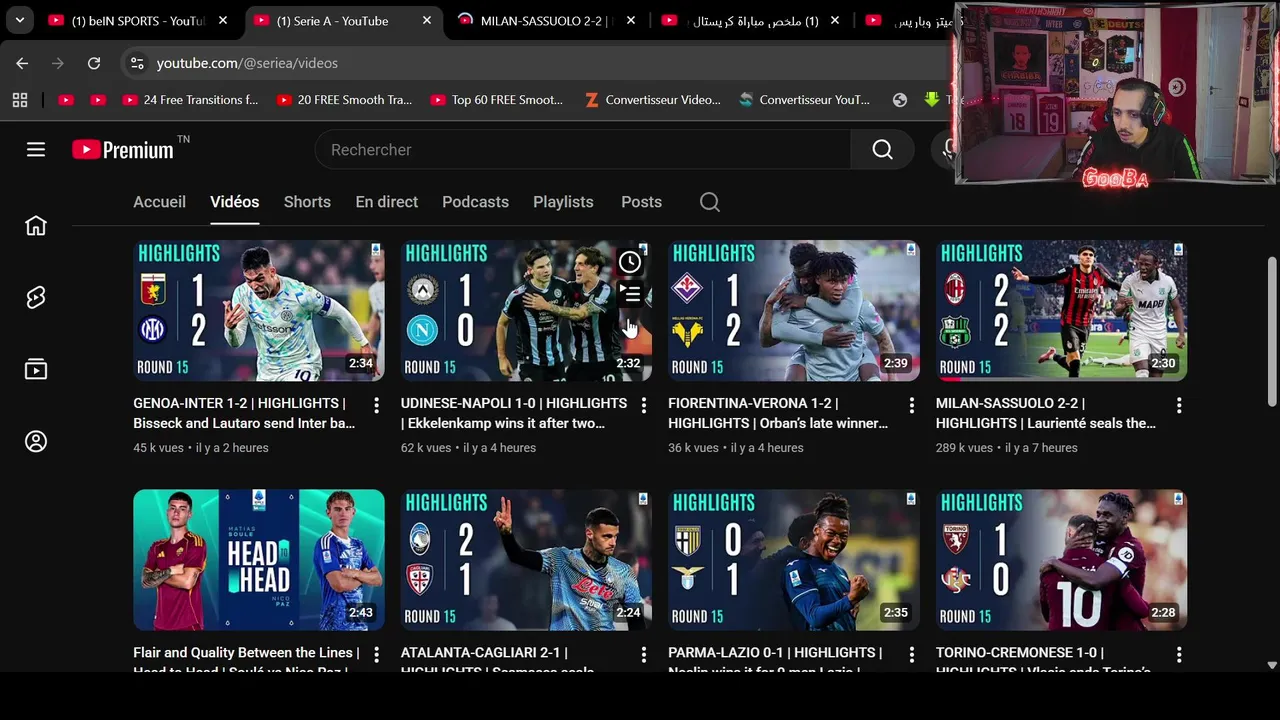Add Udinese-Napoli video to Watch Later
This screenshot has height=720, width=1280.
pyautogui.click(x=630, y=262)
